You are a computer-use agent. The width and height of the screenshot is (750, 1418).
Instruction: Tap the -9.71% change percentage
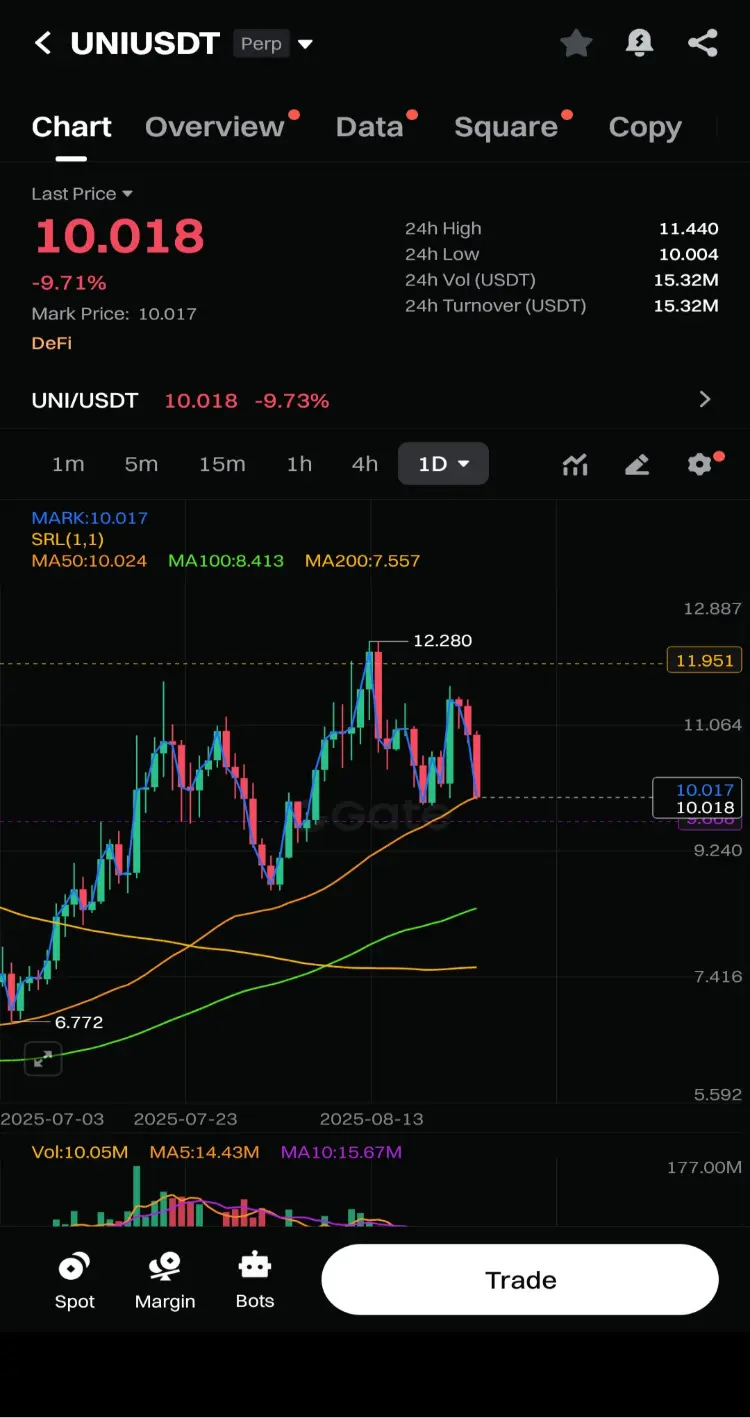[x=69, y=283]
